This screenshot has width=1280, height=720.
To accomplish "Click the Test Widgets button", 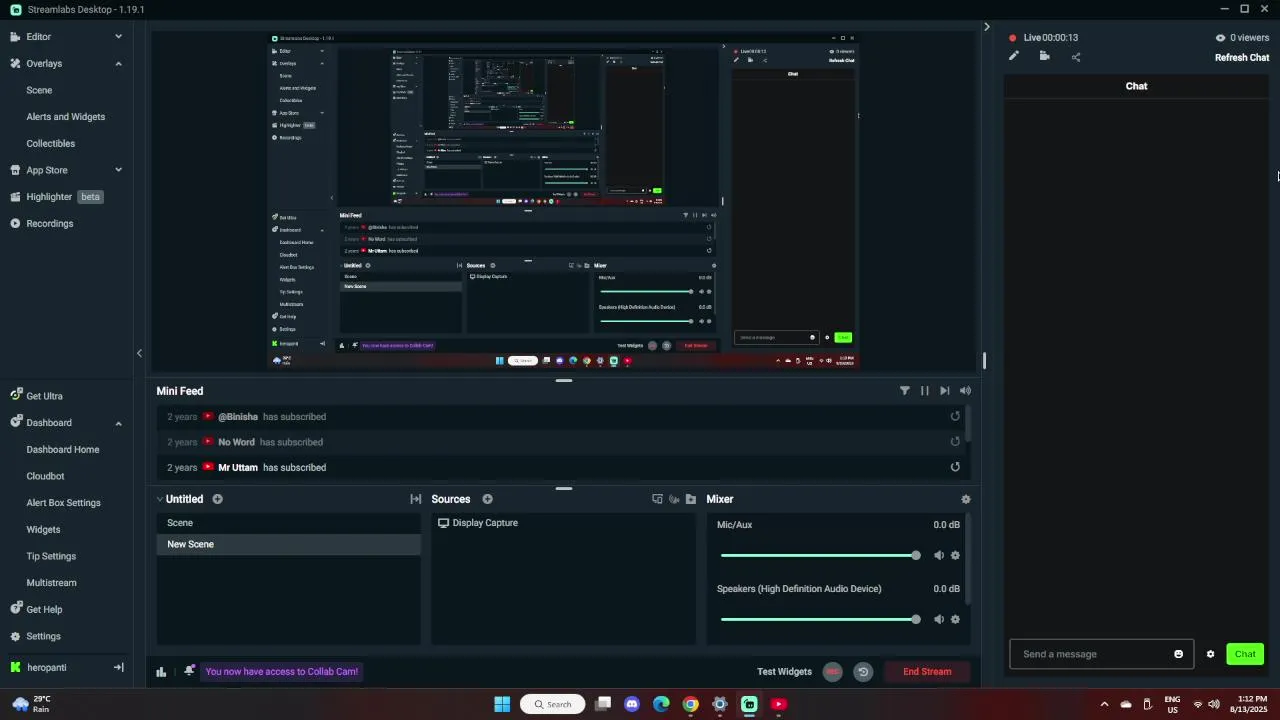I will (784, 672).
